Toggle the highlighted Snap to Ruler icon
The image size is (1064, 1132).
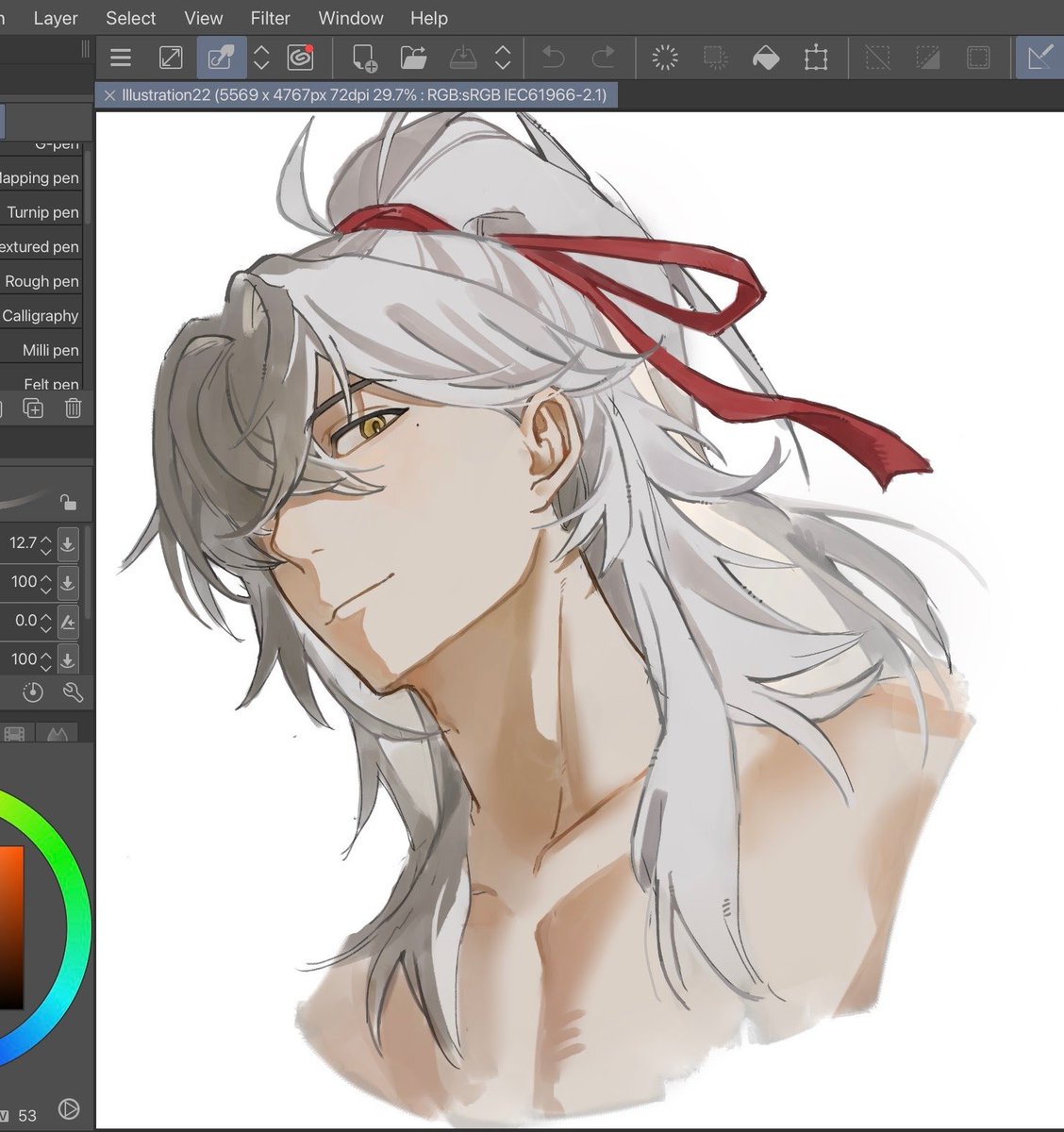[1039, 58]
